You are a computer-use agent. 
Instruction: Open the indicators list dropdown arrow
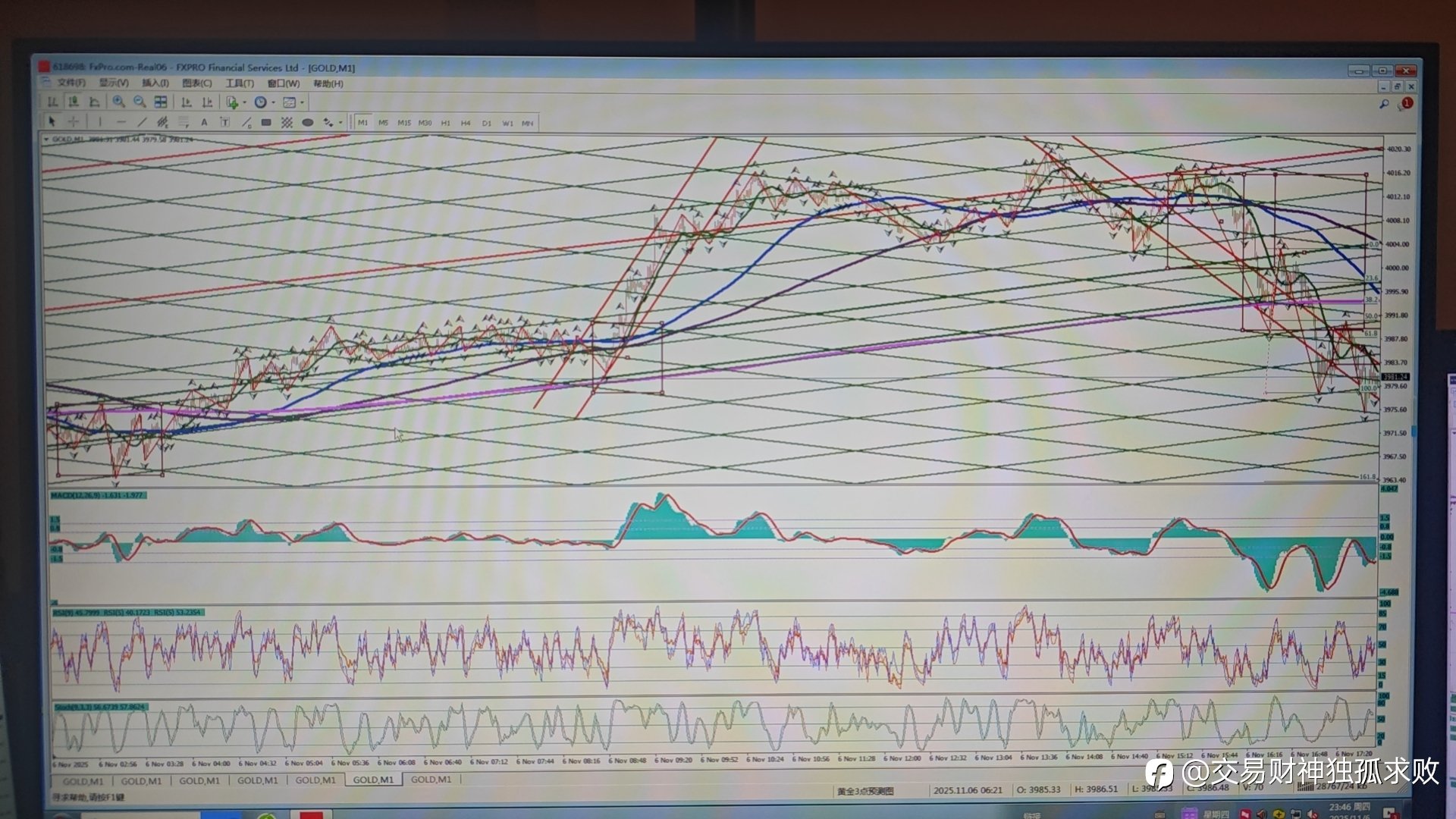click(x=245, y=102)
